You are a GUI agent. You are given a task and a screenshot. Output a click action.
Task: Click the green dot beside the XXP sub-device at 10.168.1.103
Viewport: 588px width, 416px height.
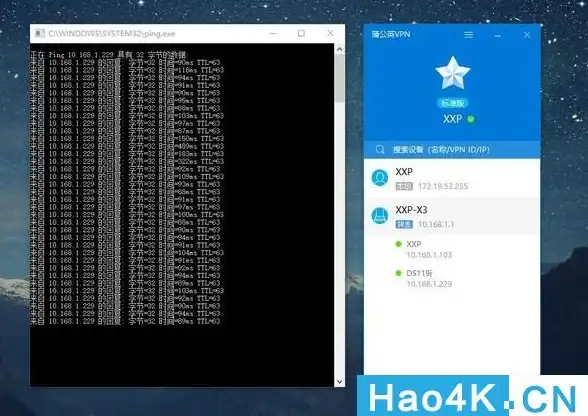pos(399,244)
